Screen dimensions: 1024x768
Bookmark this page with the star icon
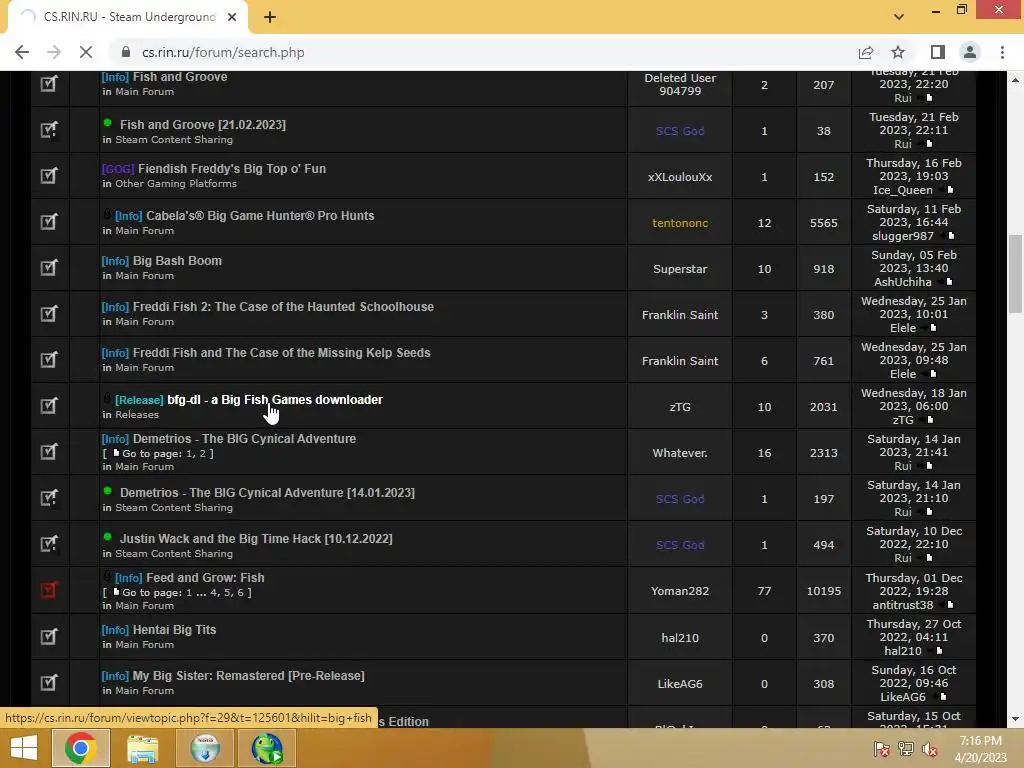click(x=898, y=52)
